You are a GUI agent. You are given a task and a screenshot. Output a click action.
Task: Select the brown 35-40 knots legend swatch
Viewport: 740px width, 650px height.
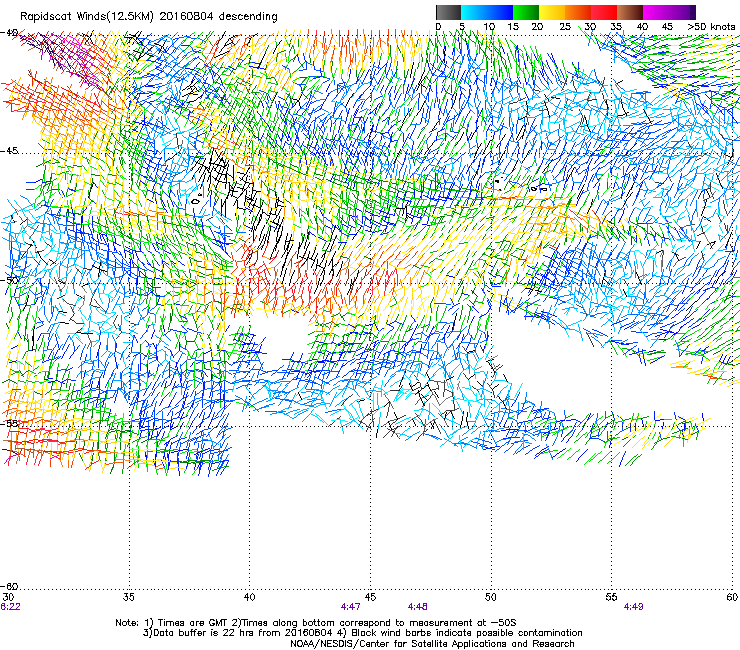coord(630,12)
